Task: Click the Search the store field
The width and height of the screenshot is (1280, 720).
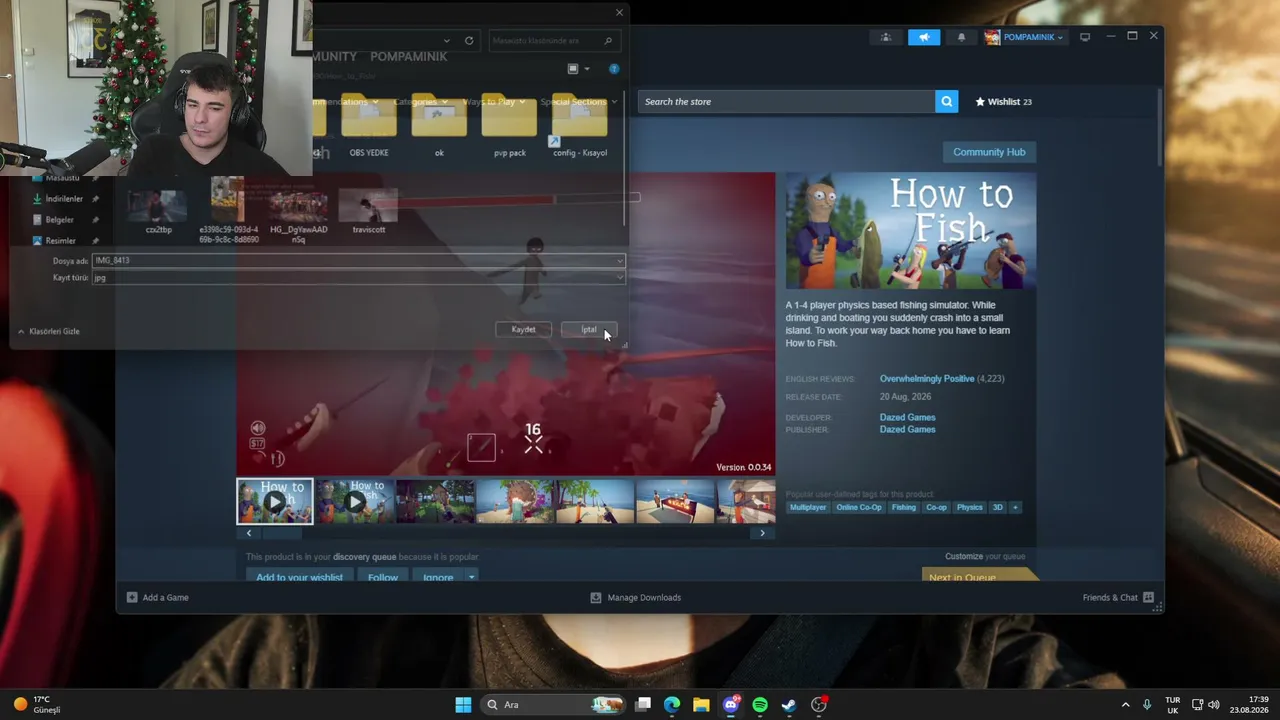Action: pos(787,101)
